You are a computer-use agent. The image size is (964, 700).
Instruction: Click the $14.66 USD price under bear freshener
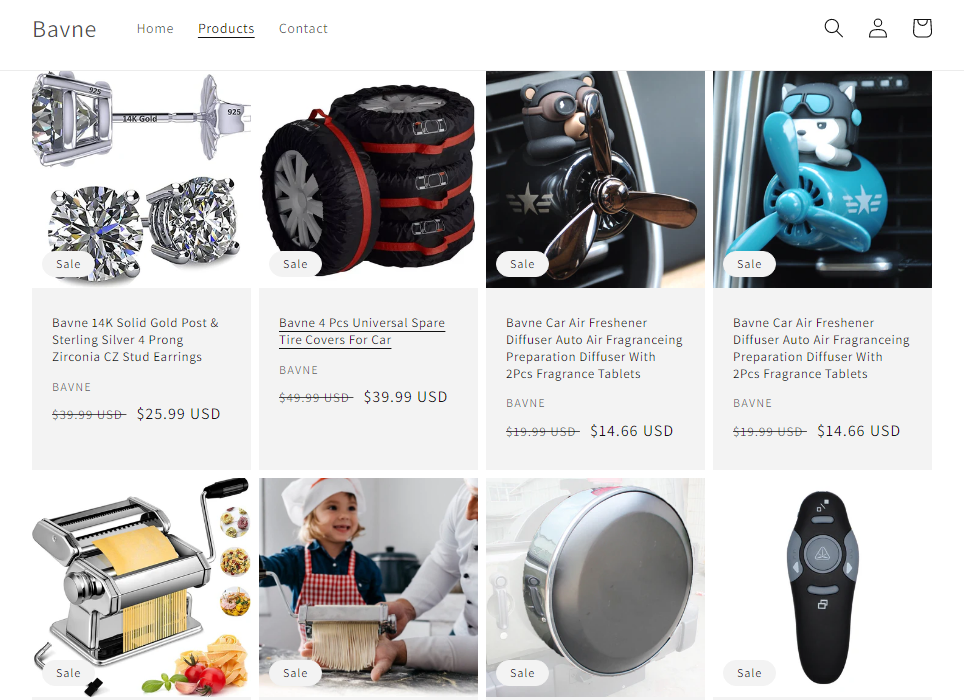click(631, 431)
